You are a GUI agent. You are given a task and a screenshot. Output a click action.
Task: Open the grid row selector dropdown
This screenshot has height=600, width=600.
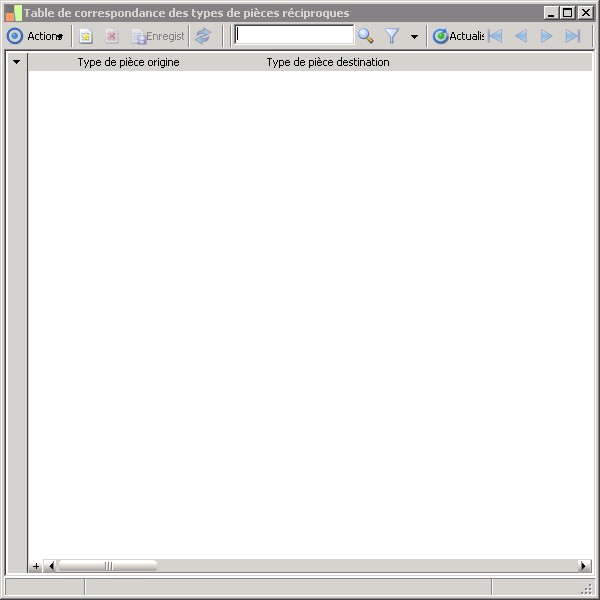[x=16, y=62]
